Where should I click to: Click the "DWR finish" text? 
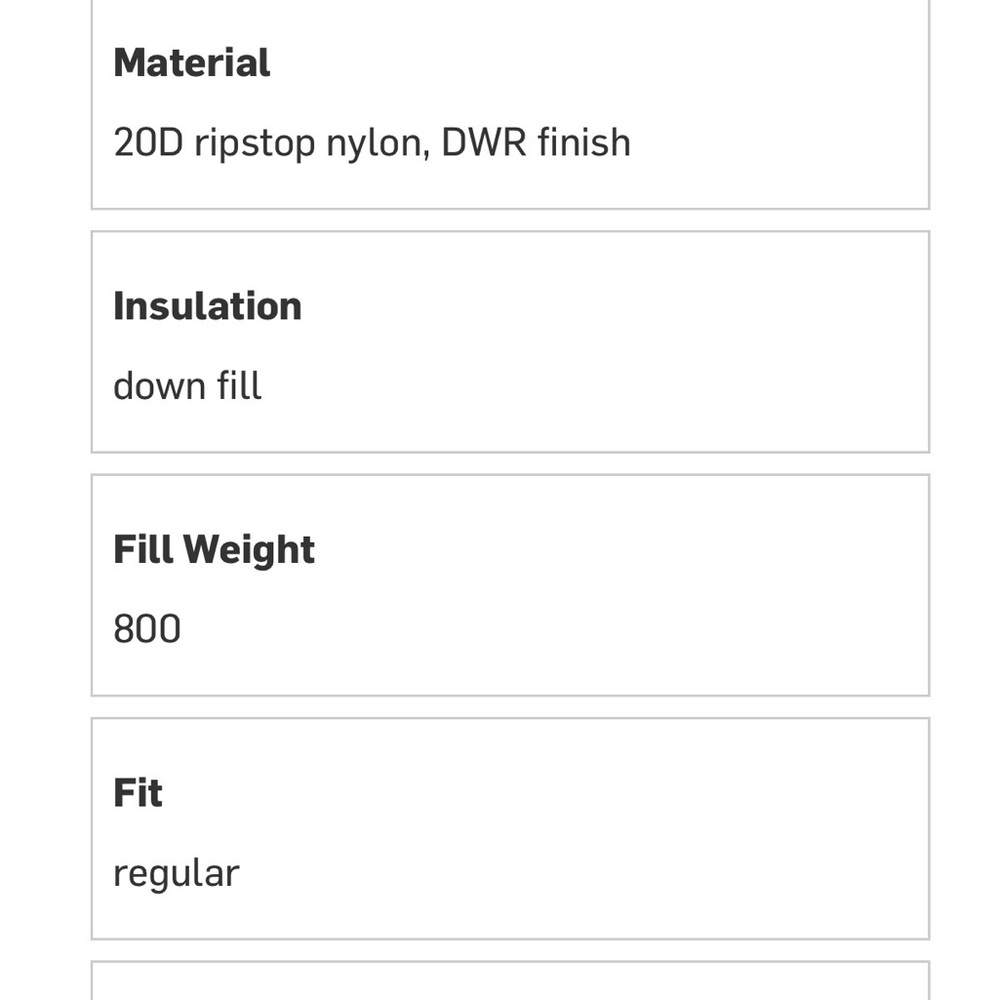point(536,143)
